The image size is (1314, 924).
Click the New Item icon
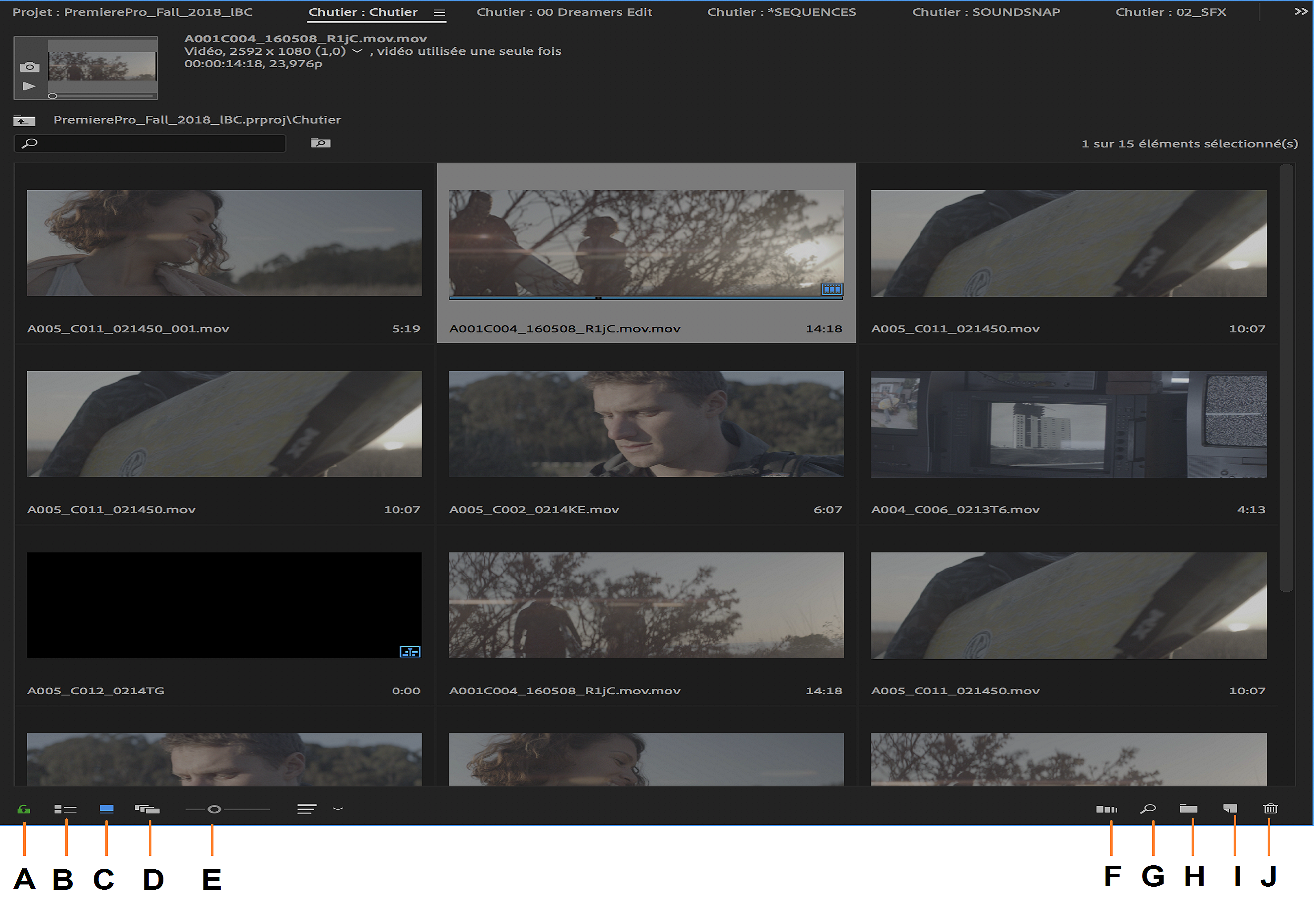coord(1230,808)
